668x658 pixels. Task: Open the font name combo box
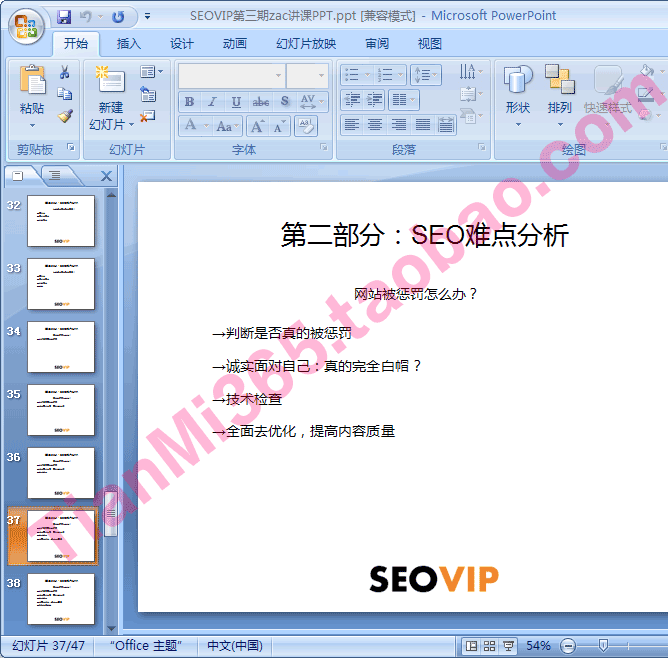[x=232, y=75]
